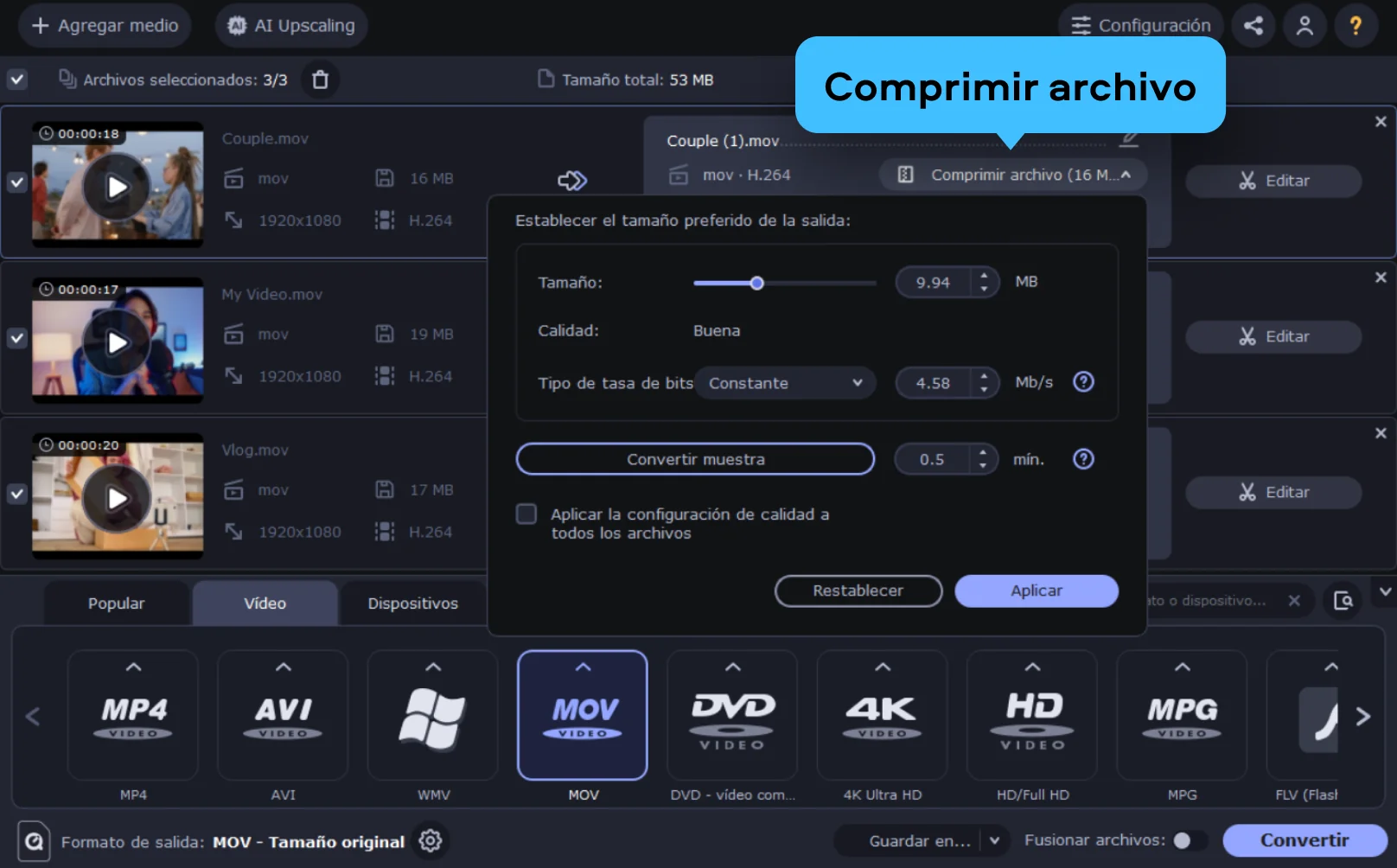The height and width of the screenshot is (868, 1397).
Task: Open the Constante bitrate type dropdown
Action: 785,383
